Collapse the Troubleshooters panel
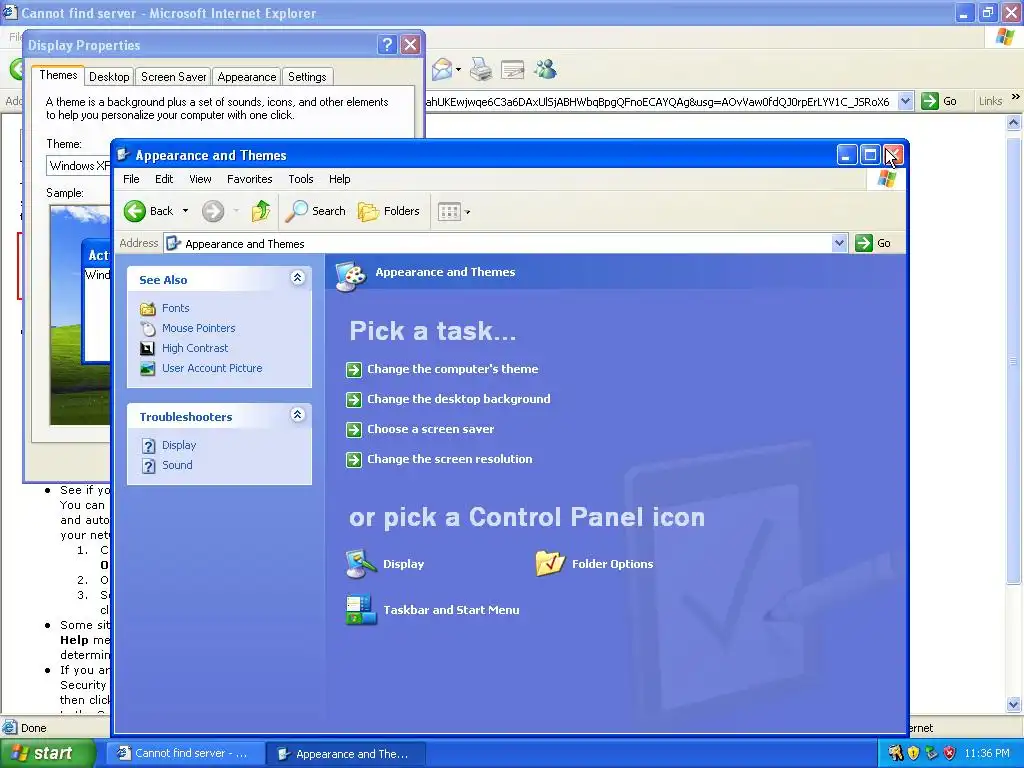1024x768 pixels. coord(297,415)
